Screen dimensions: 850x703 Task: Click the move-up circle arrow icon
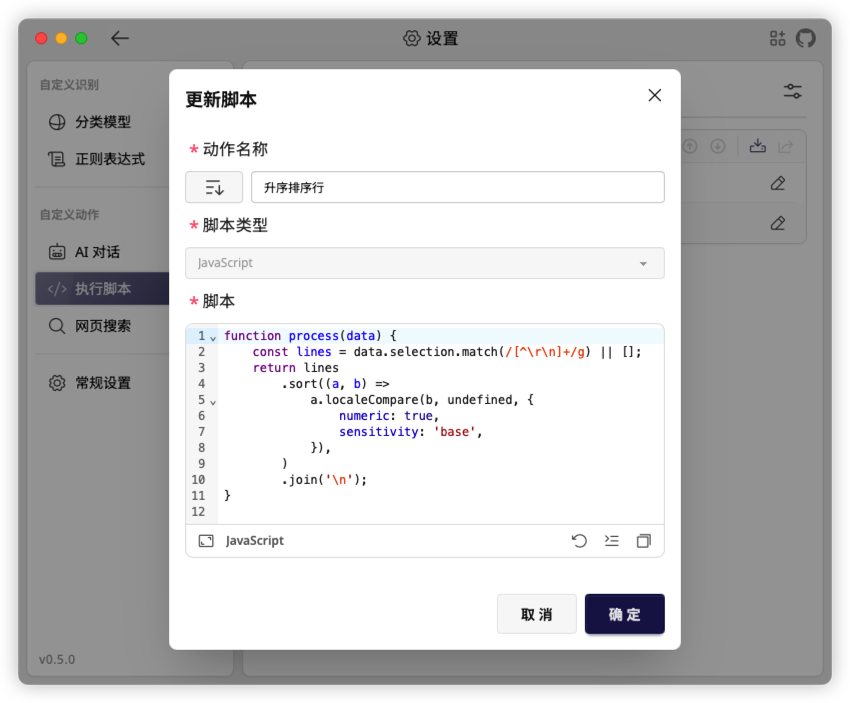point(690,146)
